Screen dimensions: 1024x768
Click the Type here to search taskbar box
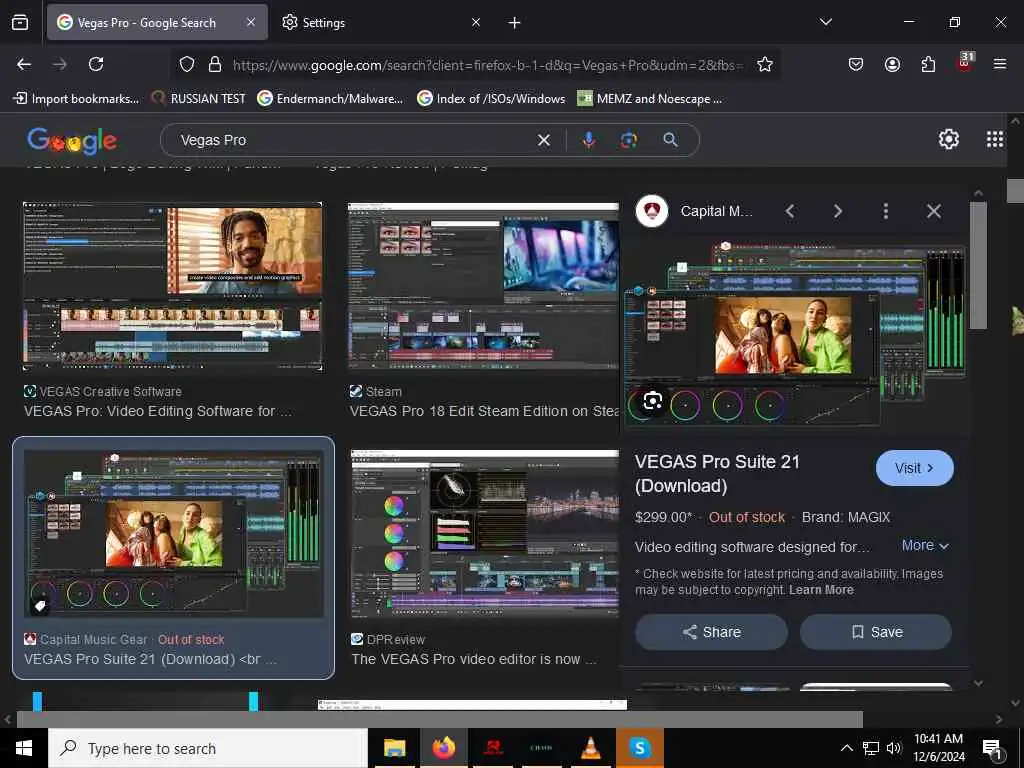208,748
